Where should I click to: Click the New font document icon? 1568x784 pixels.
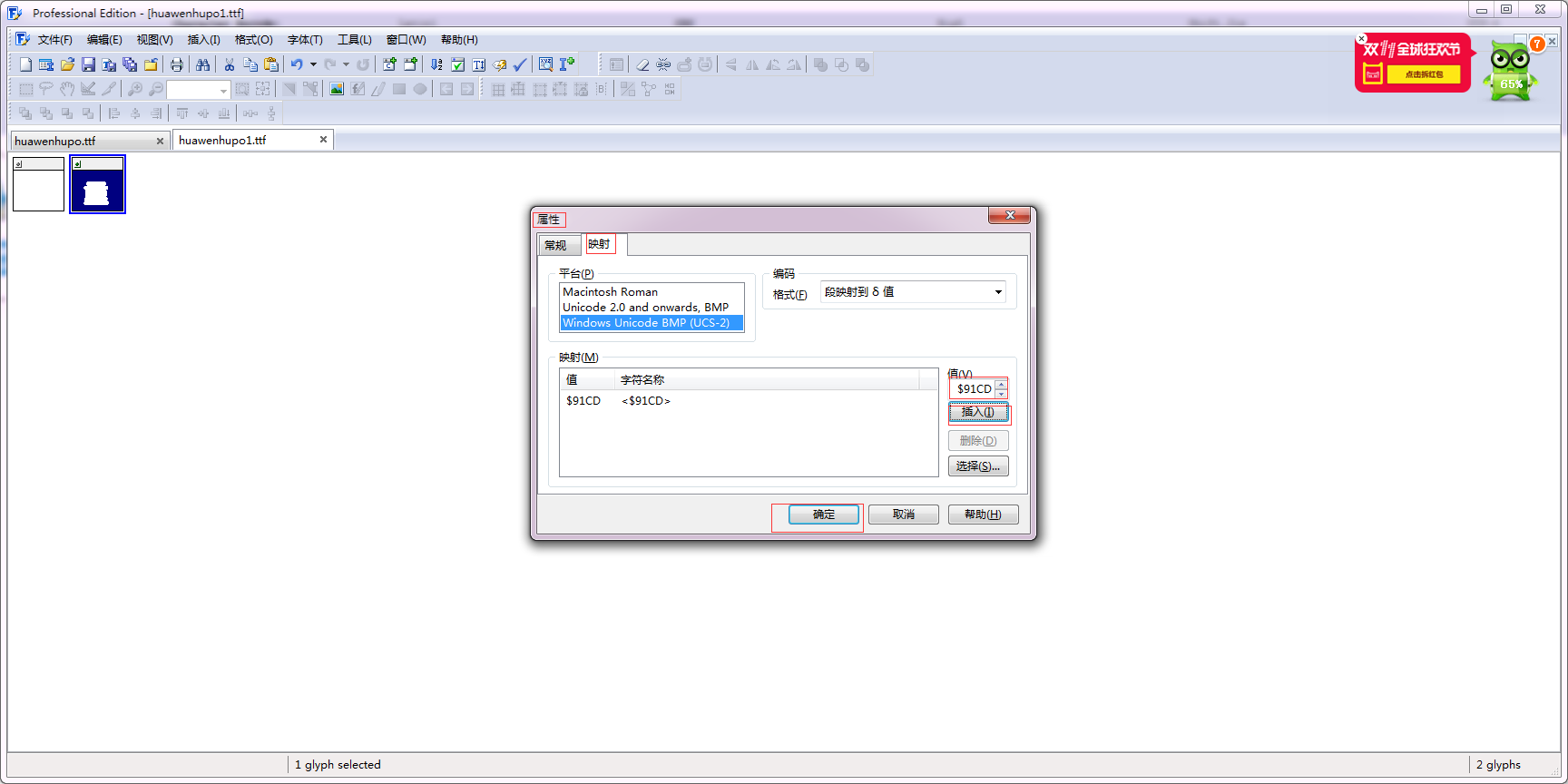click(x=25, y=64)
